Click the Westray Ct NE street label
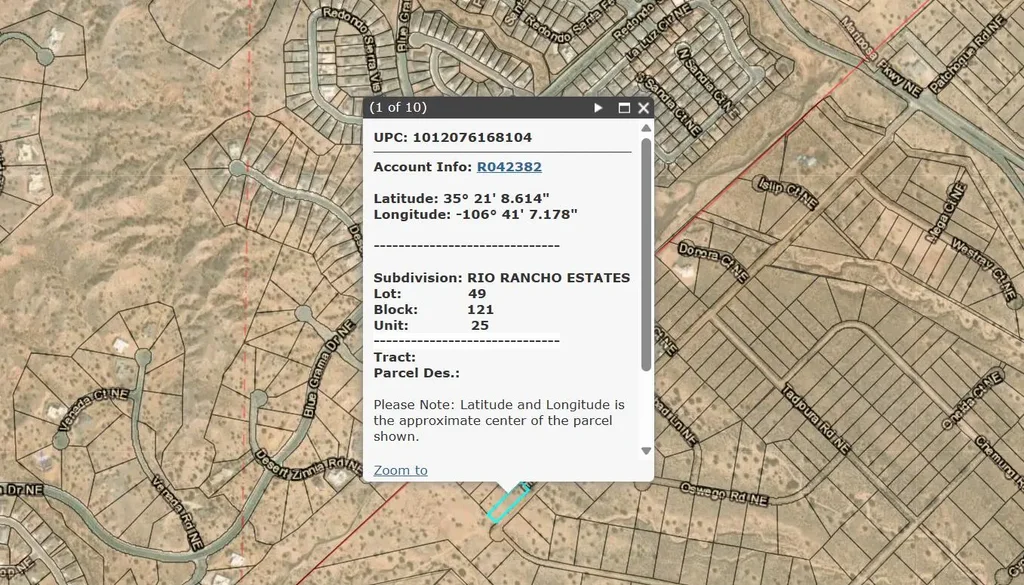The width and height of the screenshot is (1024, 585). [x=977, y=262]
